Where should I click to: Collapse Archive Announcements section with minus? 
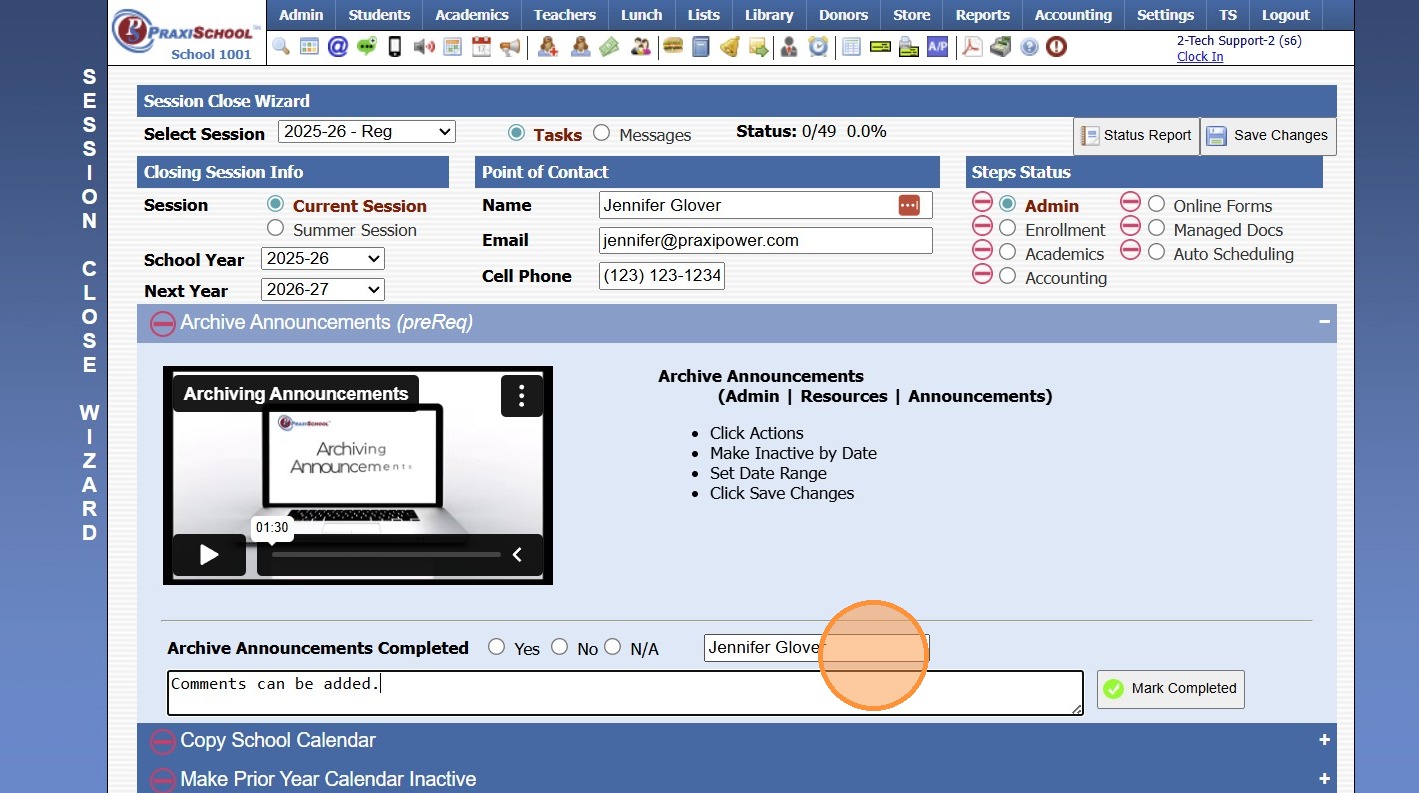pyautogui.click(x=1324, y=322)
